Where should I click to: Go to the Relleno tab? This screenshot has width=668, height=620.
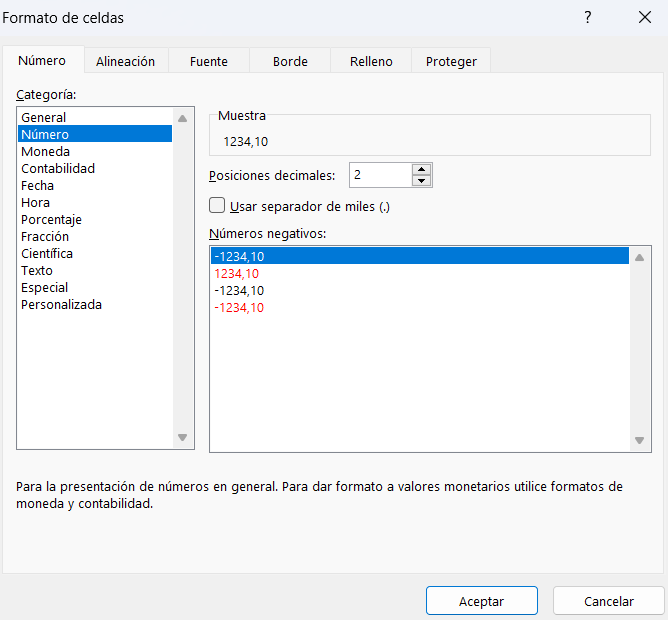(x=371, y=61)
